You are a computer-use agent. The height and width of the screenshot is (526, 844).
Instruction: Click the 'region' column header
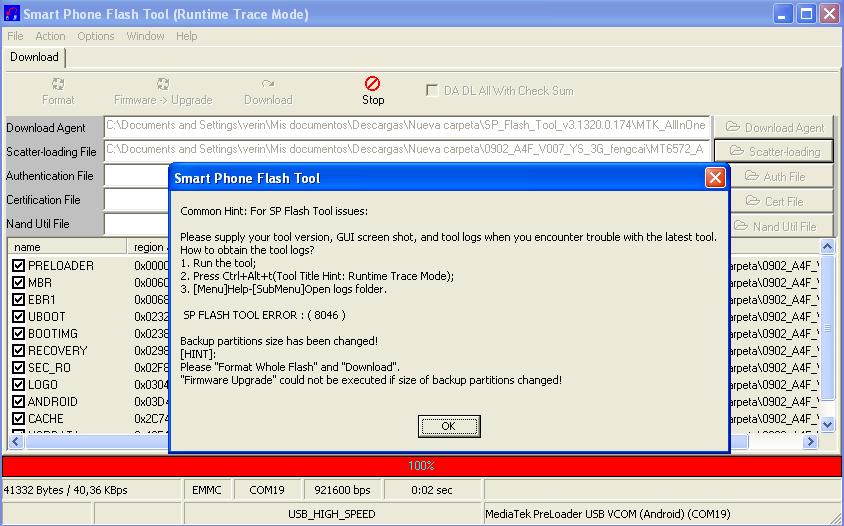point(149,247)
